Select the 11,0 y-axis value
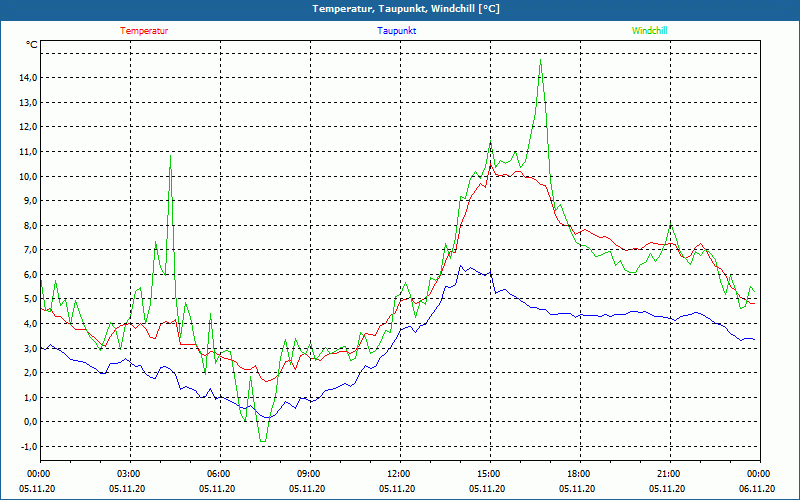The height and width of the screenshot is (500, 800). (x=29, y=152)
